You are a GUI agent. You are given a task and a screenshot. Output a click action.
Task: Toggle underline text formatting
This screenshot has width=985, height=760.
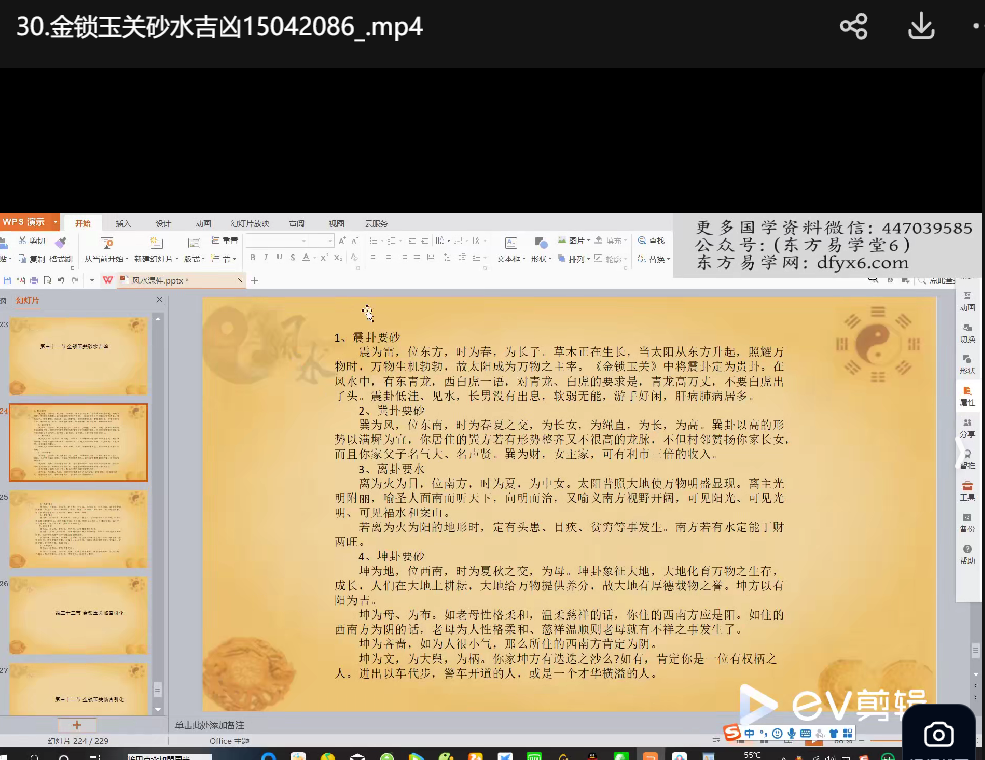click(279, 258)
